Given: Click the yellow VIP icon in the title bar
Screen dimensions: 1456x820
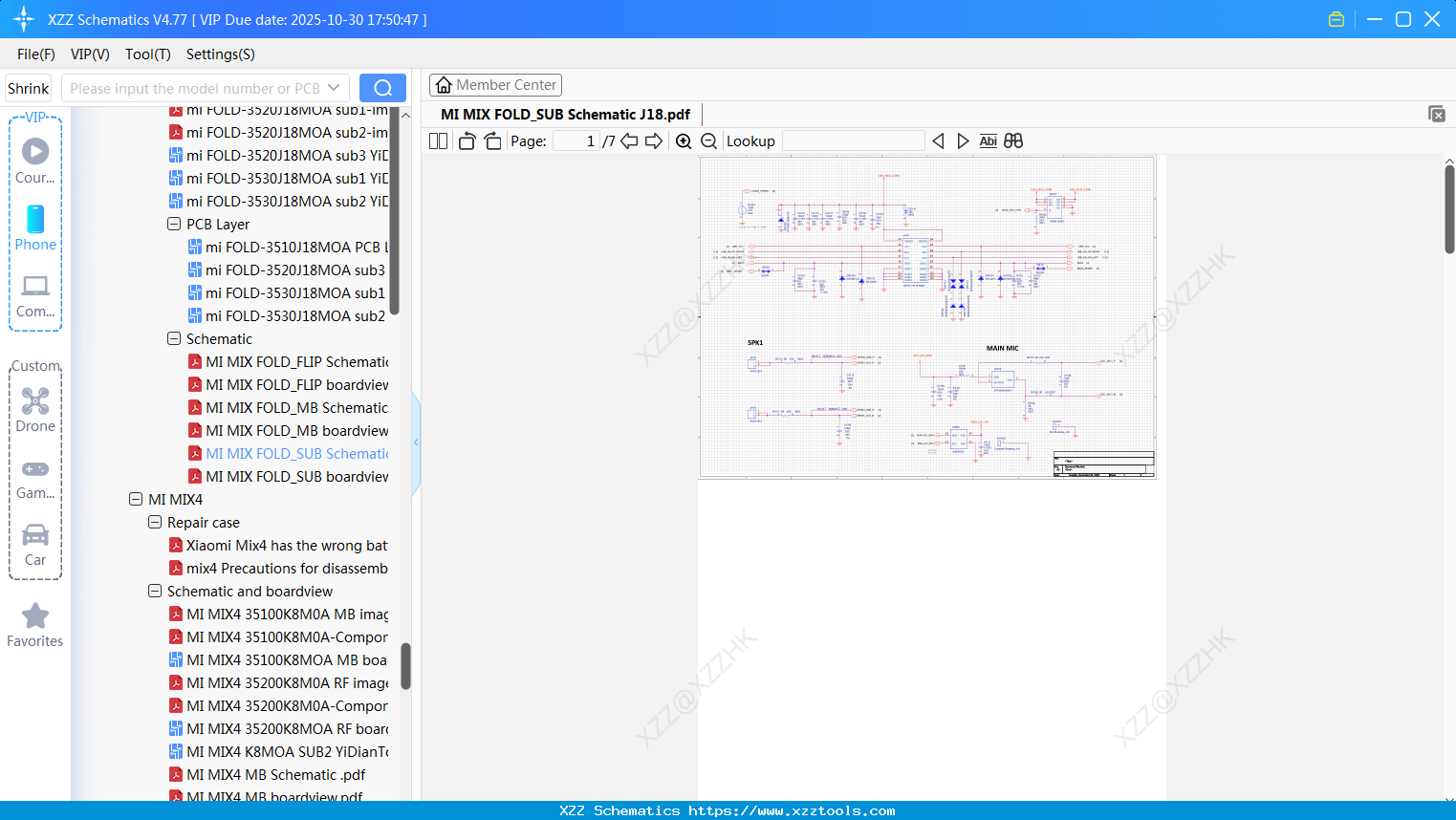Looking at the screenshot, I should 1336,19.
